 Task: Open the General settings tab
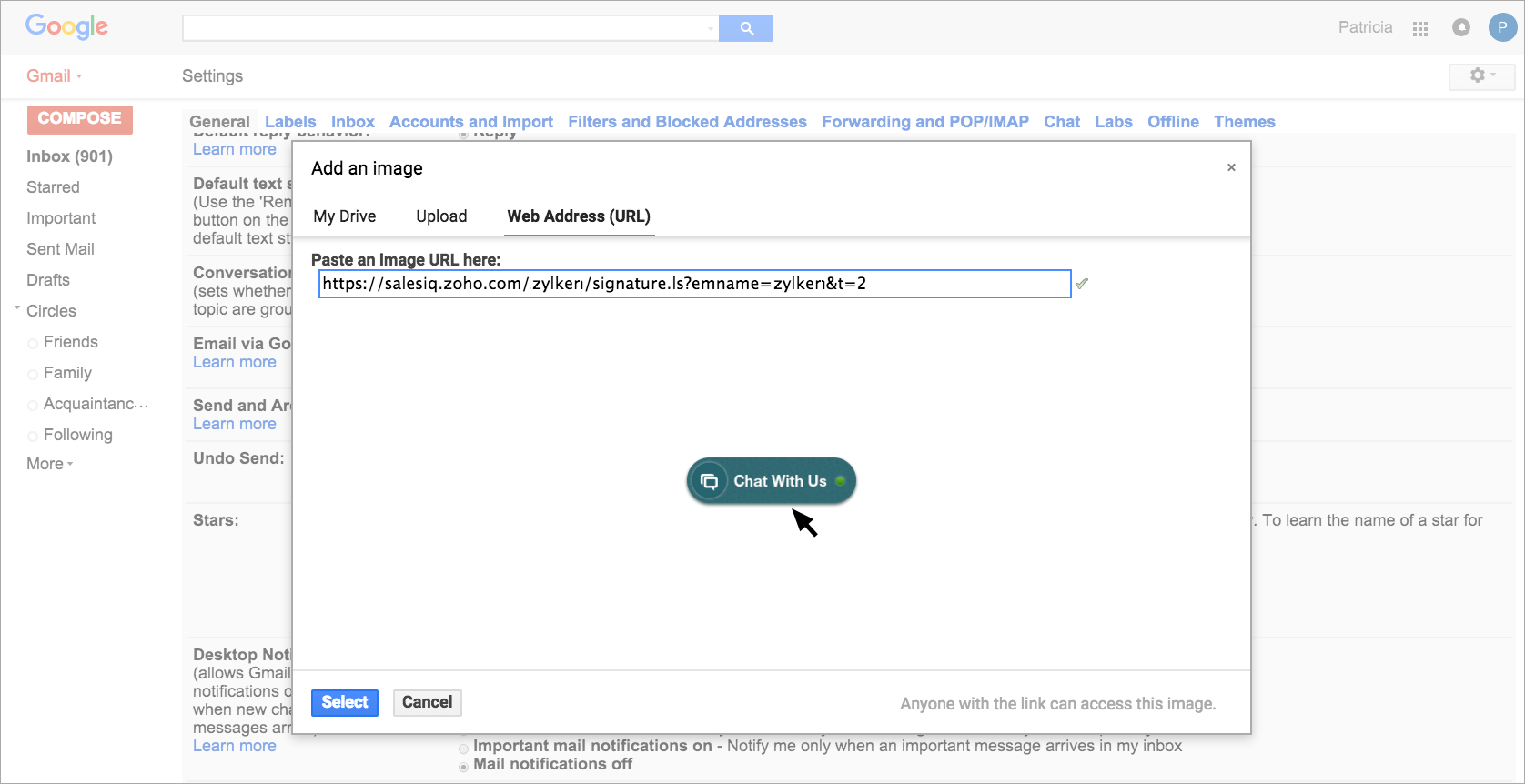(219, 122)
